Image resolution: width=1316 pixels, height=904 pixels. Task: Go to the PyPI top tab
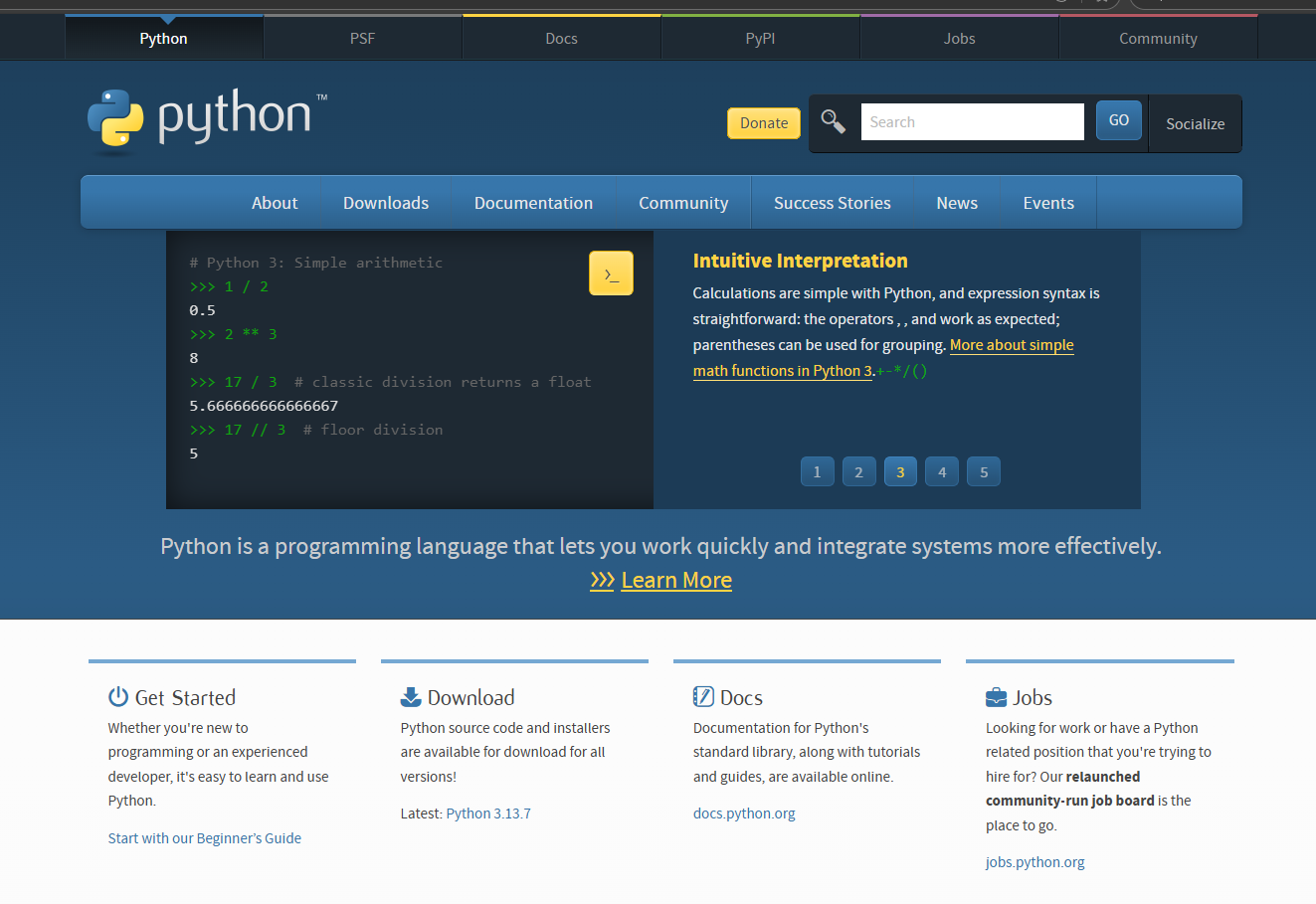click(x=761, y=39)
